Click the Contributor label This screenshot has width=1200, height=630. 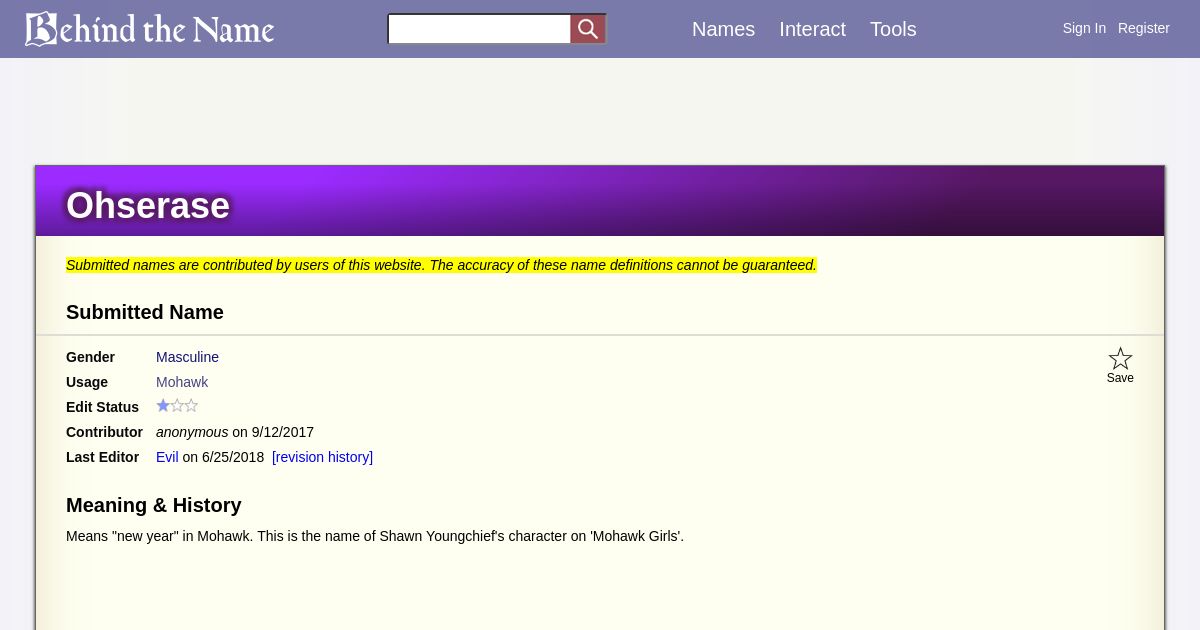click(104, 432)
